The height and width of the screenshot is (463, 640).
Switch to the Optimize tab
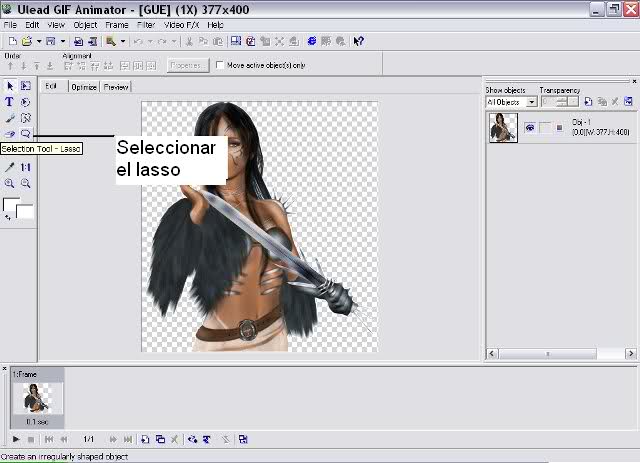coord(84,87)
